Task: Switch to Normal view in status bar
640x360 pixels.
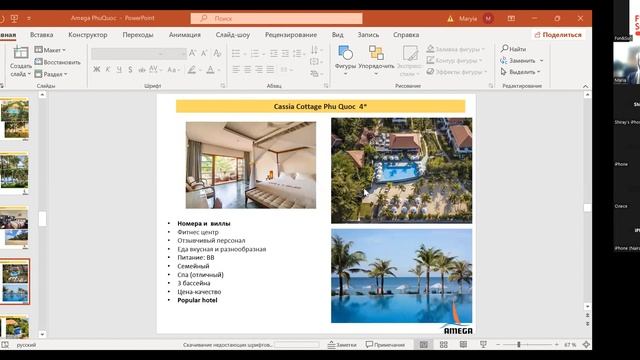Action: pyautogui.click(x=424, y=344)
